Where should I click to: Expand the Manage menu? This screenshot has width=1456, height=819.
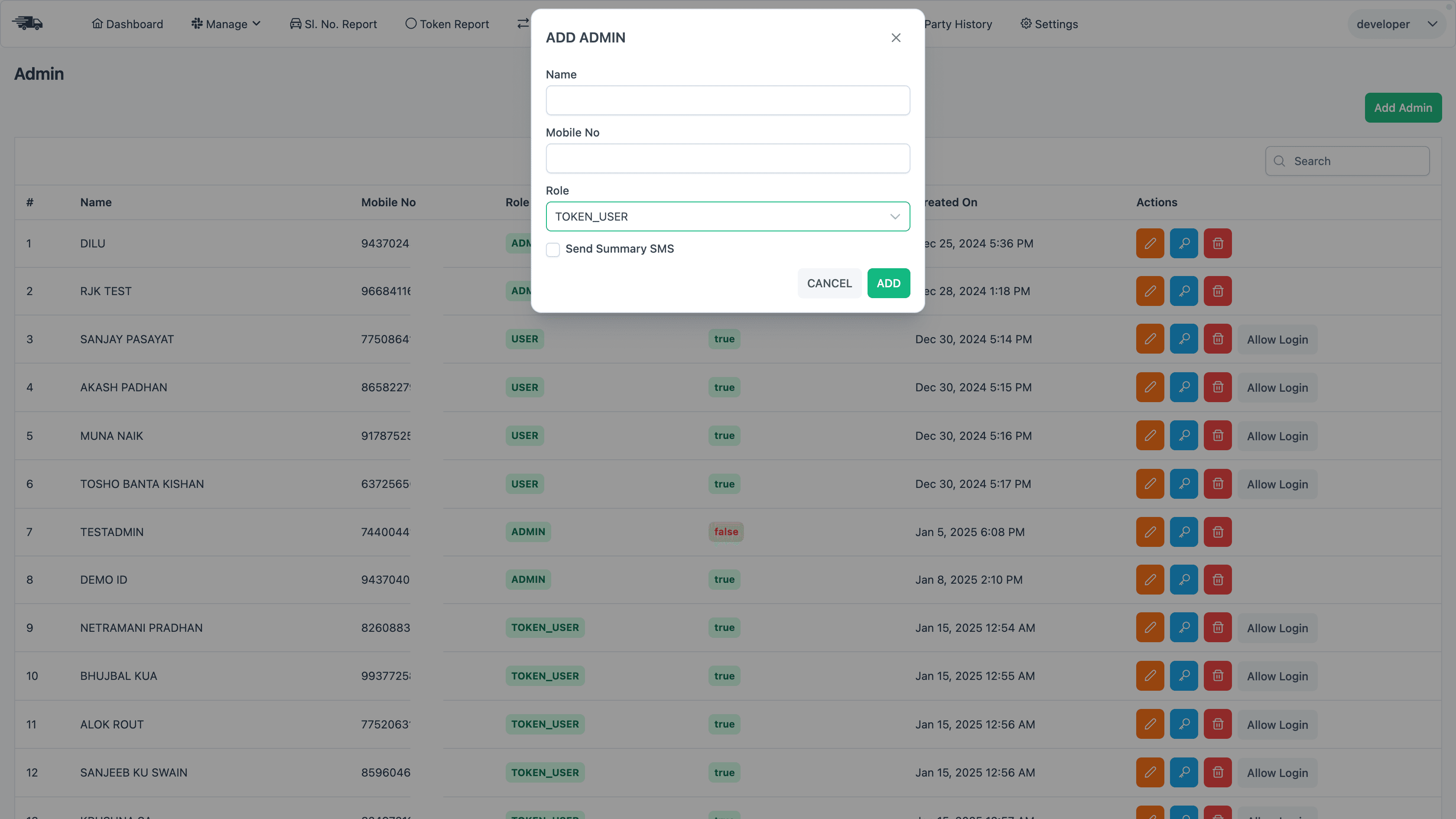coord(225,24)
